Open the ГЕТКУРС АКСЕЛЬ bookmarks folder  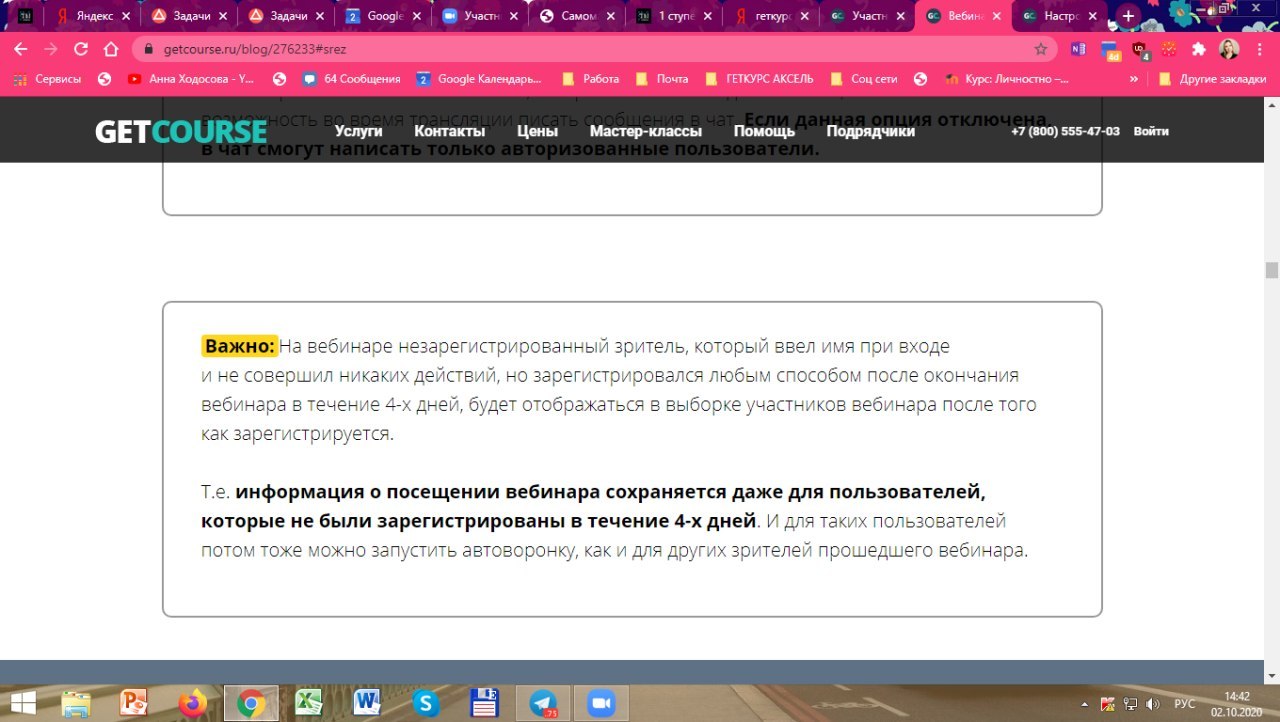[759, 79]
